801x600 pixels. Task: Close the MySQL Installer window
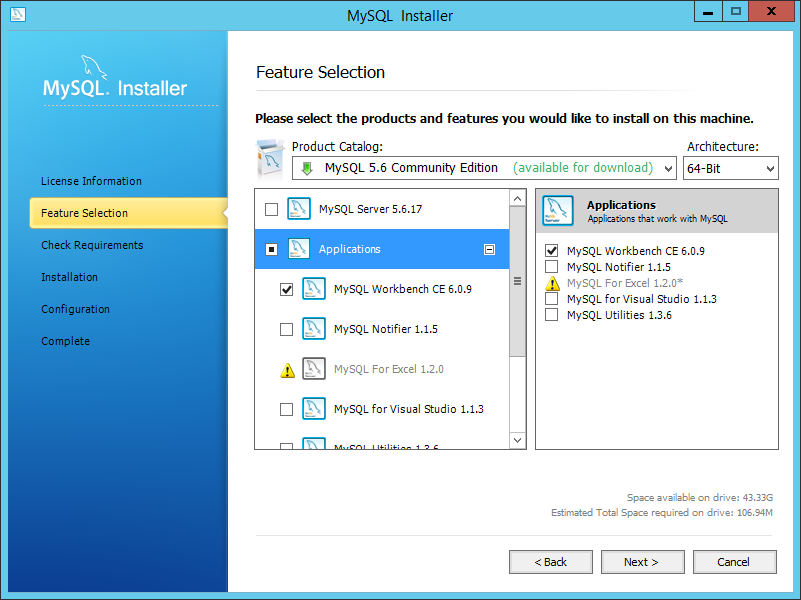point(771,11)
